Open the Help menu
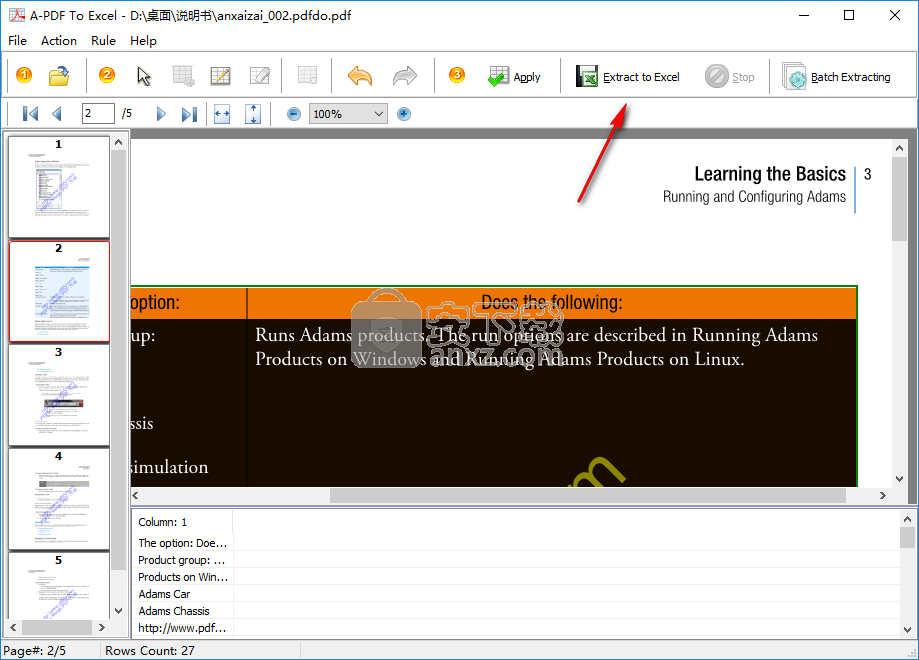This screenshot has height=660, width=919. (143, 40)
